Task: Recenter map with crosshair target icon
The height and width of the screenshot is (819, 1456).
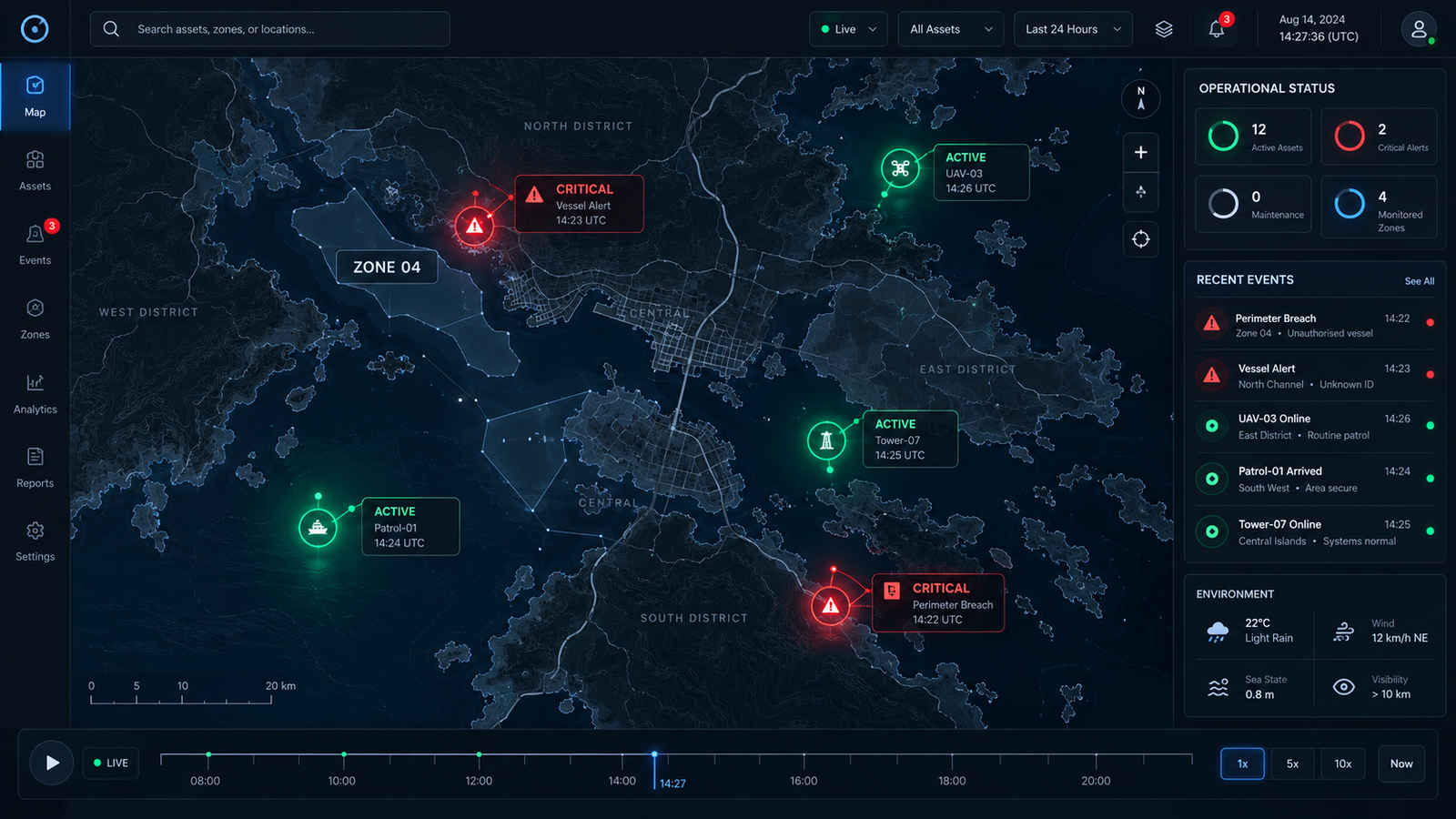Action: (1141, 239)
